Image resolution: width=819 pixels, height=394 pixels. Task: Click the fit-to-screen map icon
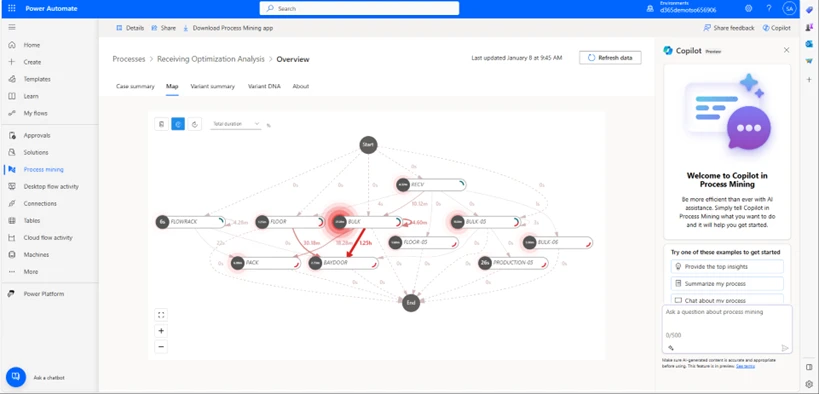point(161,315)
